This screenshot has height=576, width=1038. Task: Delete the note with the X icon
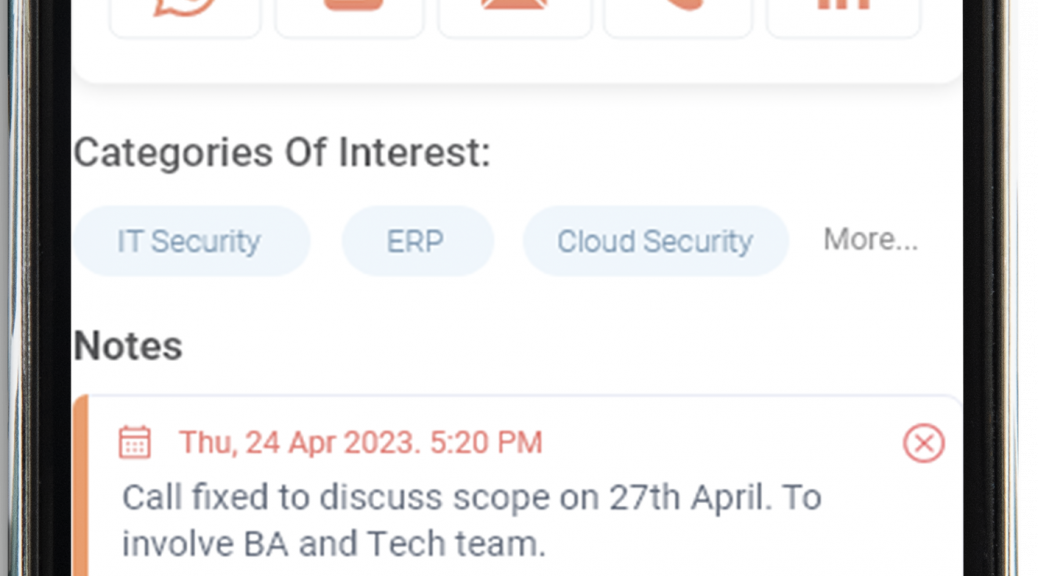923,443
